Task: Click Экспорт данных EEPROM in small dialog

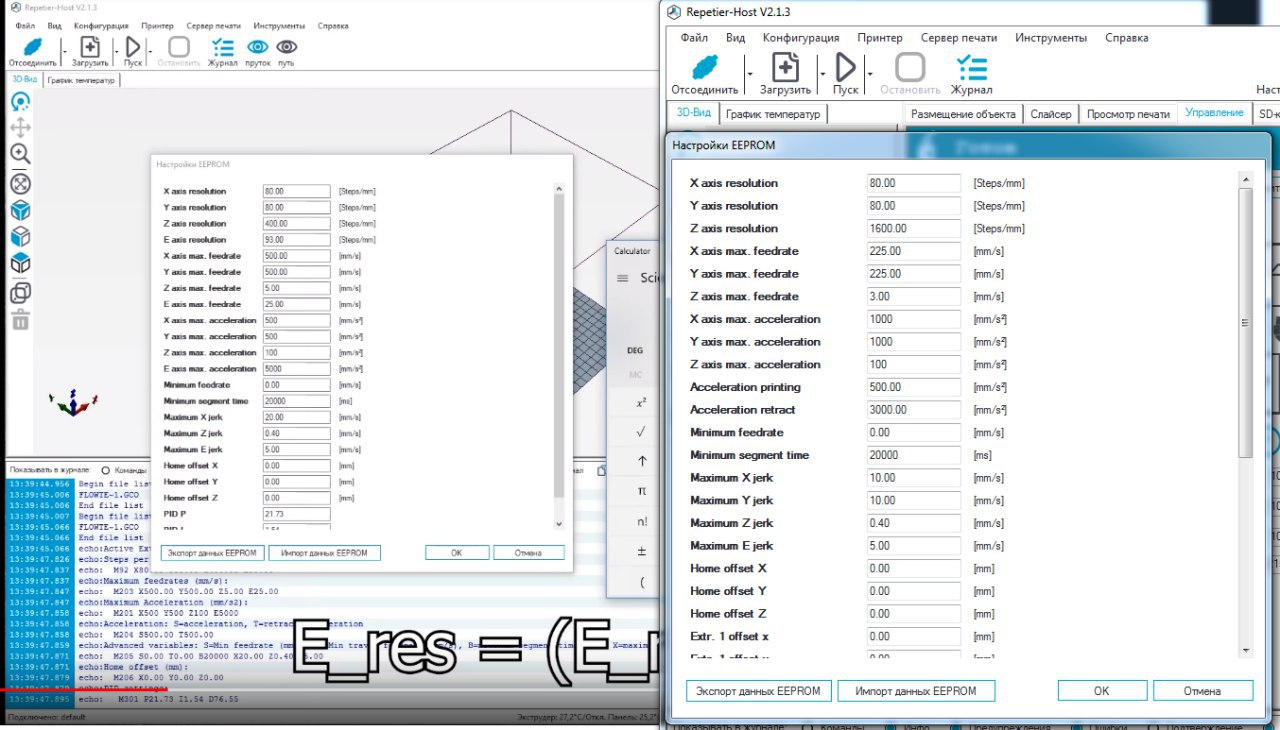Action: (x=212, y=553)
